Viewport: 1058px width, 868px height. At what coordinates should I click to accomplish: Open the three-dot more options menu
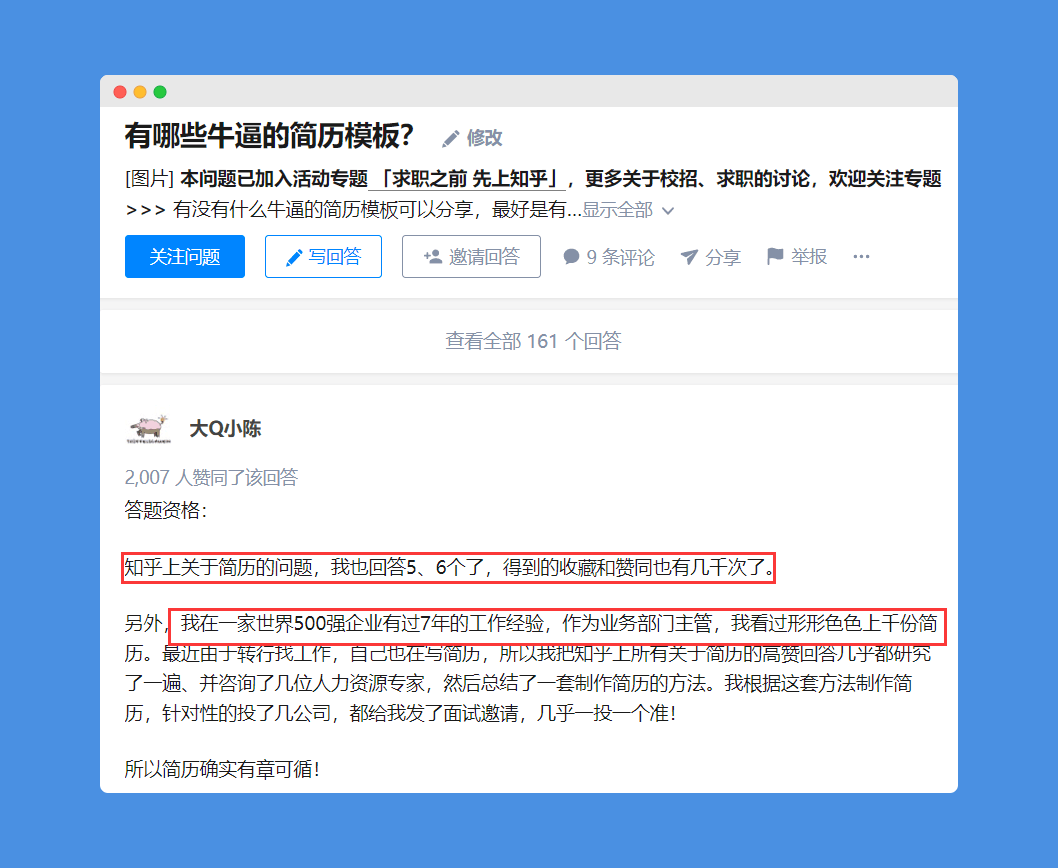861,256
